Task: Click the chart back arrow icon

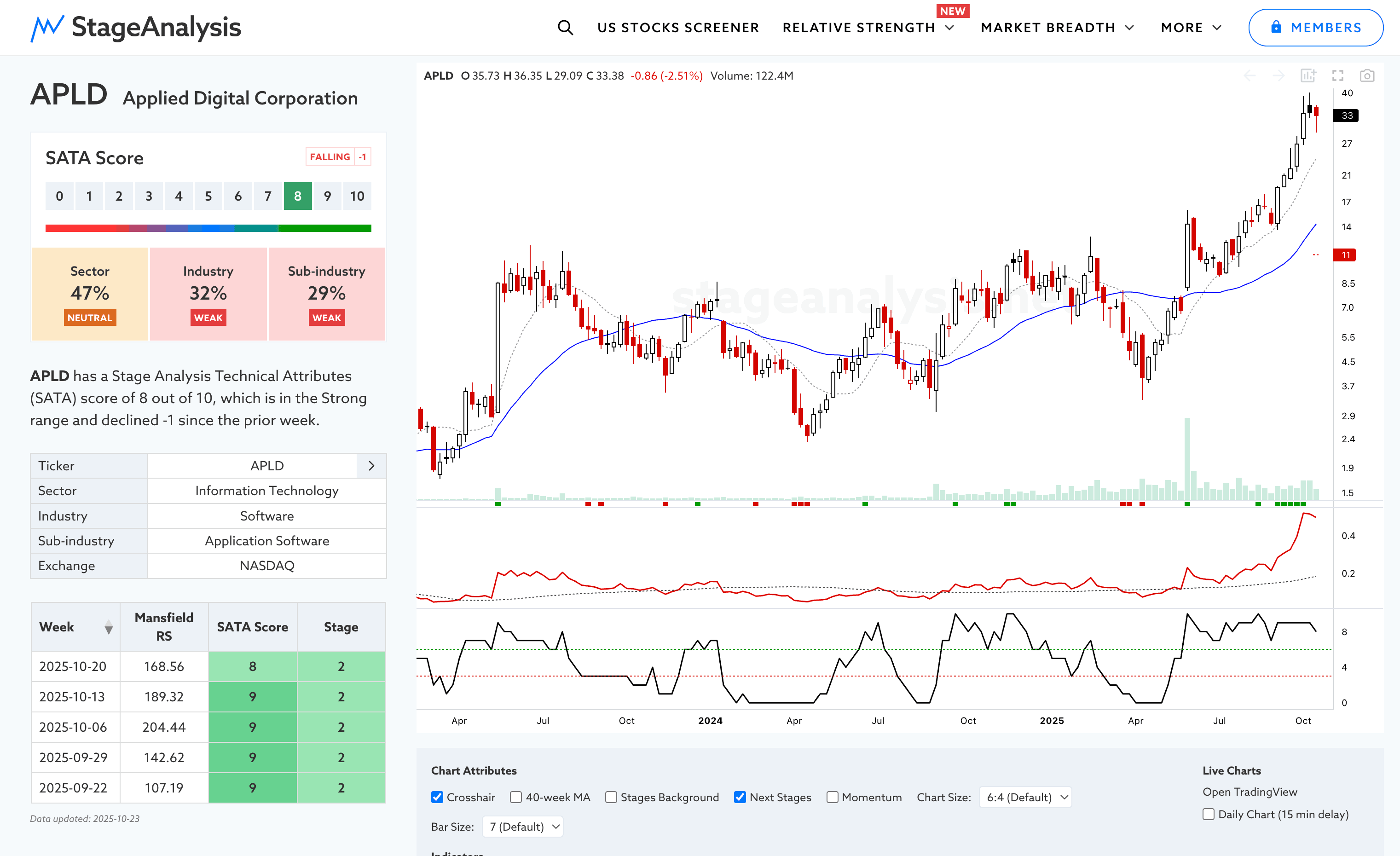Action: pos(1249,75)
